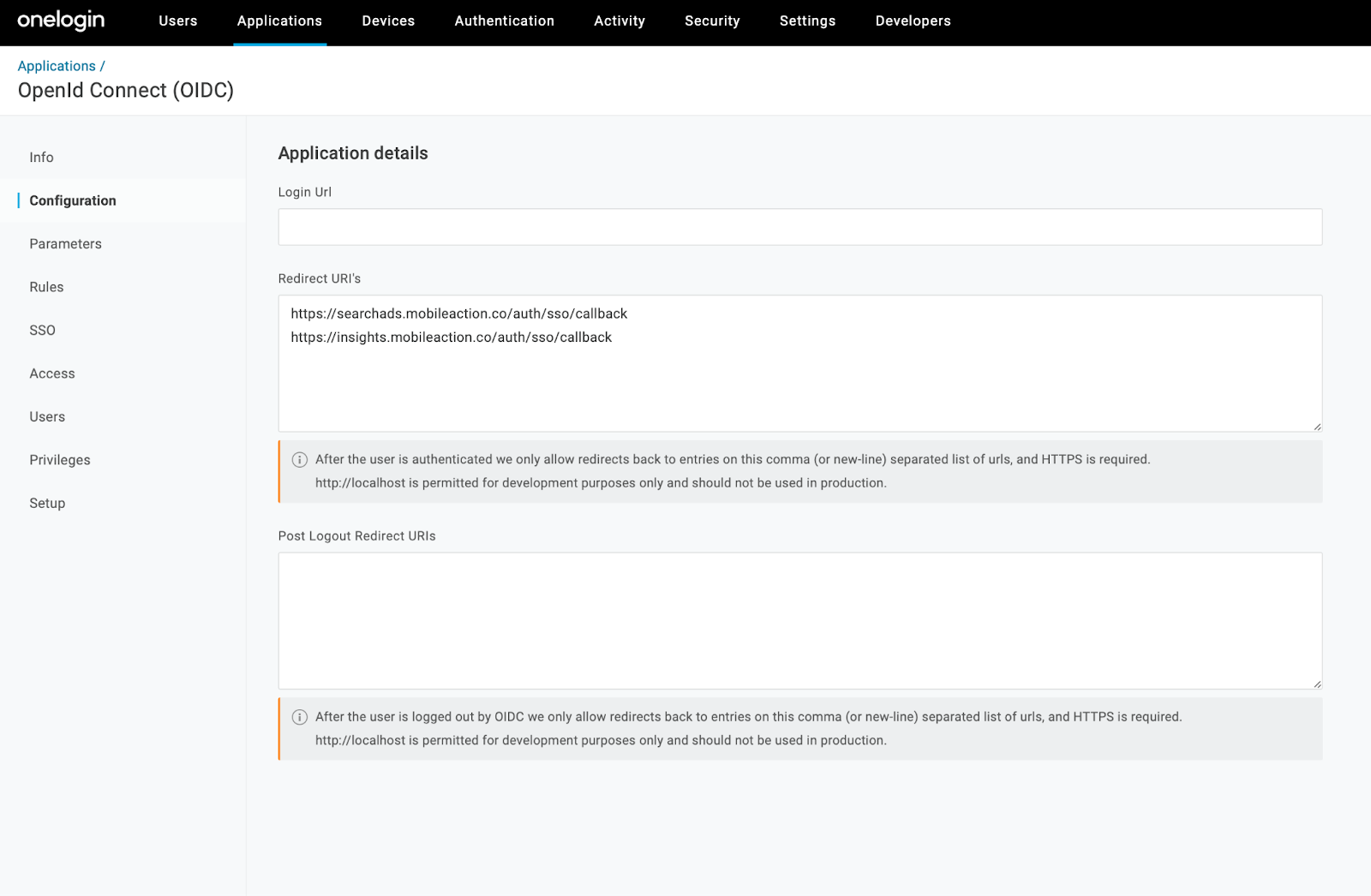Click the info icon beside the logout redirect notice

tap(299, 717)
